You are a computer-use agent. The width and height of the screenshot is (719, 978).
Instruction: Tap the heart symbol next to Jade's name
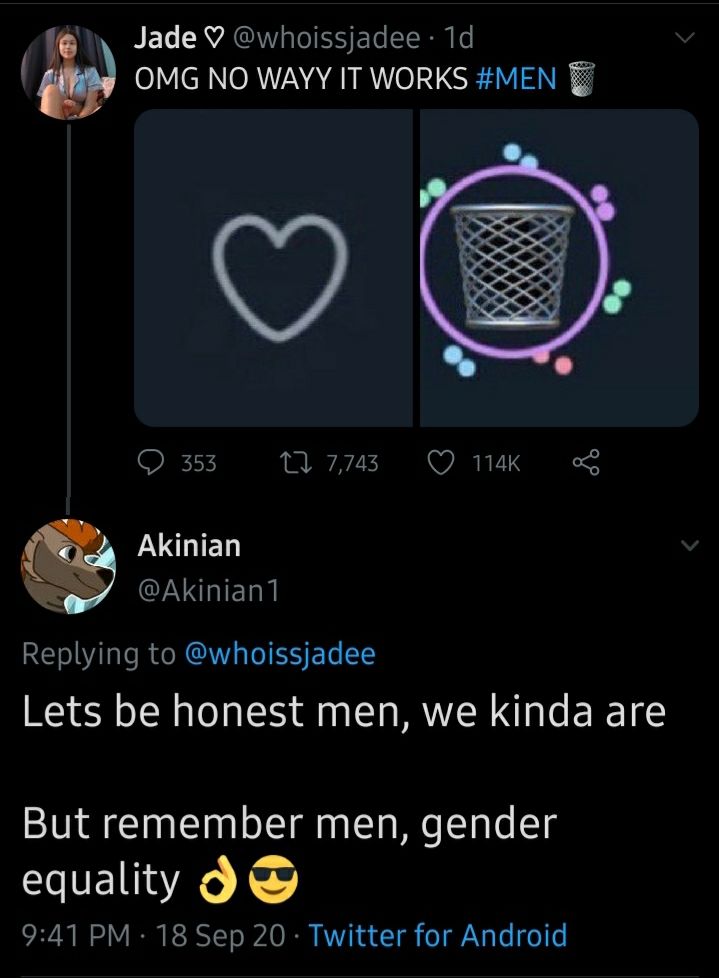coord(215,37)
